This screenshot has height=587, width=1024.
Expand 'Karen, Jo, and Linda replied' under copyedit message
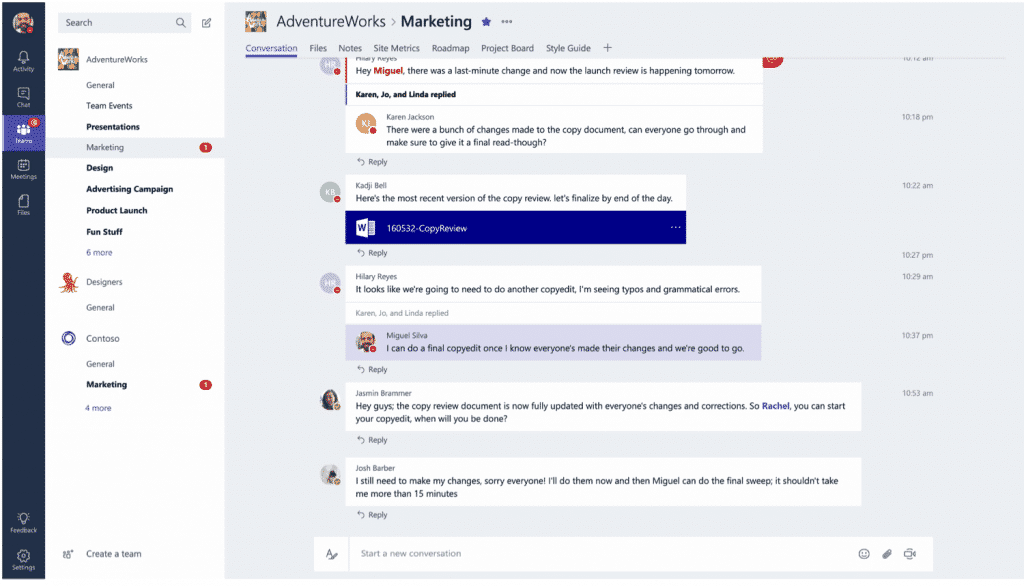point(402,313)
